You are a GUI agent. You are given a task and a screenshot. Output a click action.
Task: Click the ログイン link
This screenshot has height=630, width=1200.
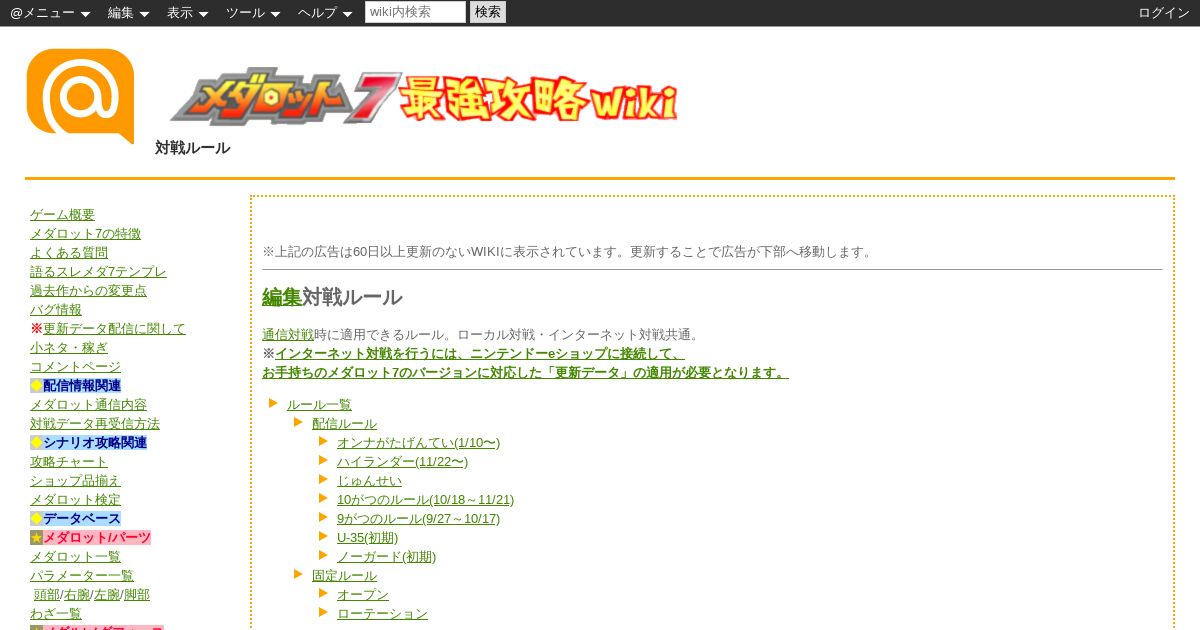pos(1164,13)
